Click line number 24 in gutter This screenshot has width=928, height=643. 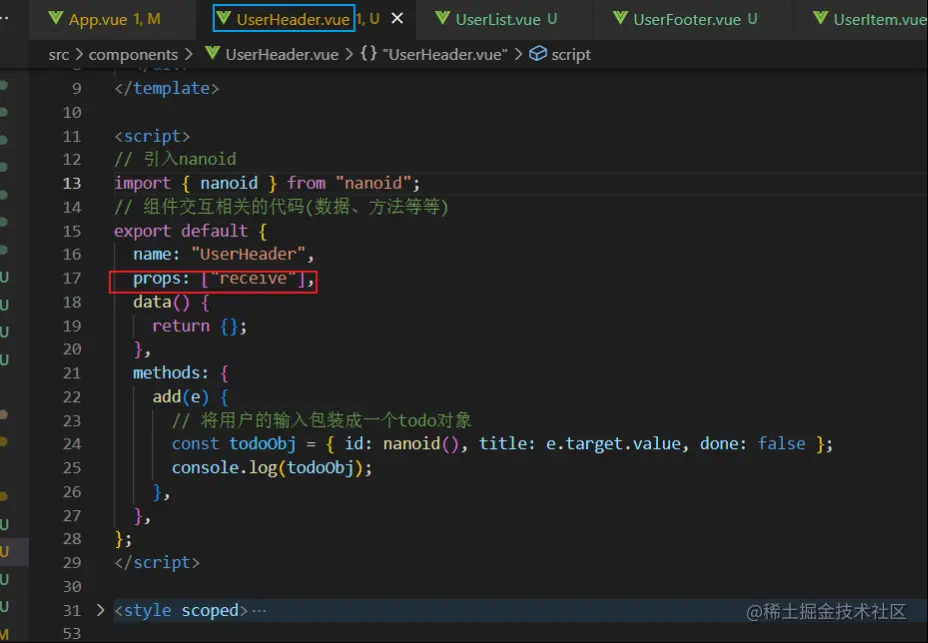(x=72, y=444)
